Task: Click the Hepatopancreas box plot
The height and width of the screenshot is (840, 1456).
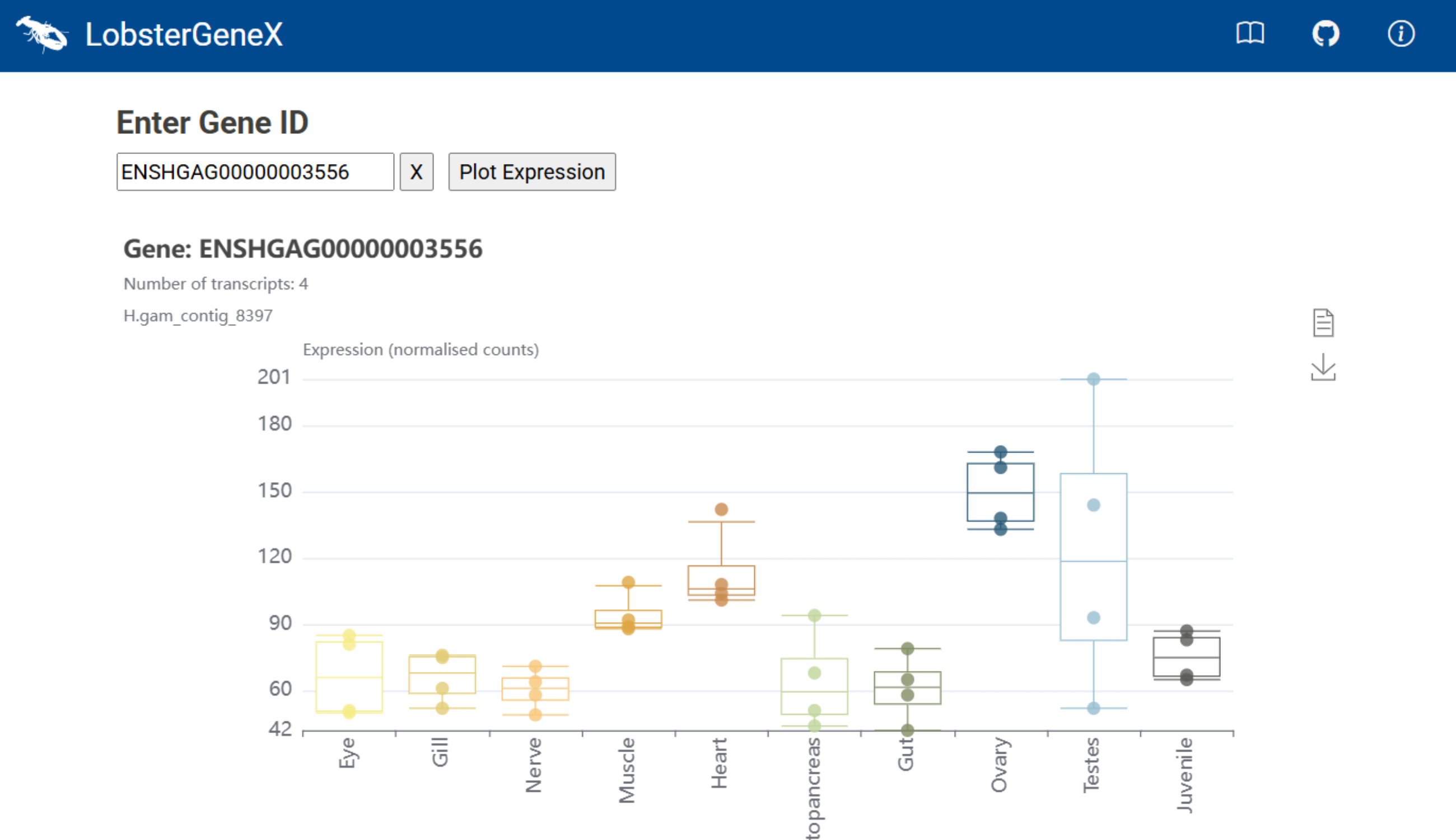Action: pos(814,686)
